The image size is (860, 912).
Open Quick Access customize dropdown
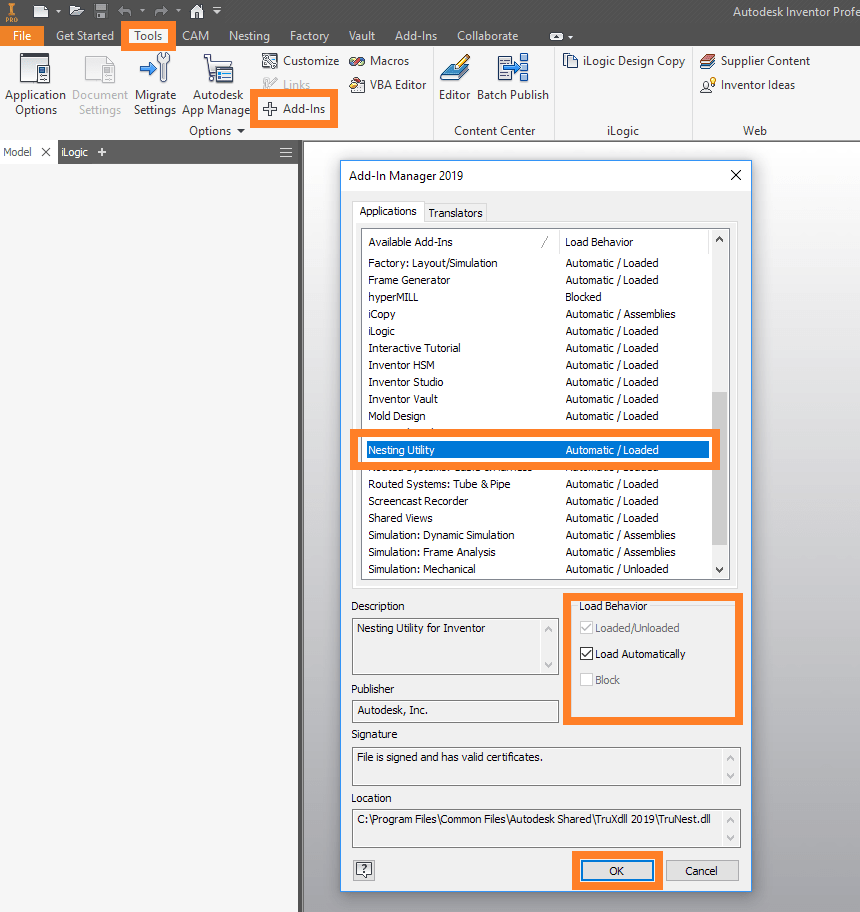click(x=217, y=11)
